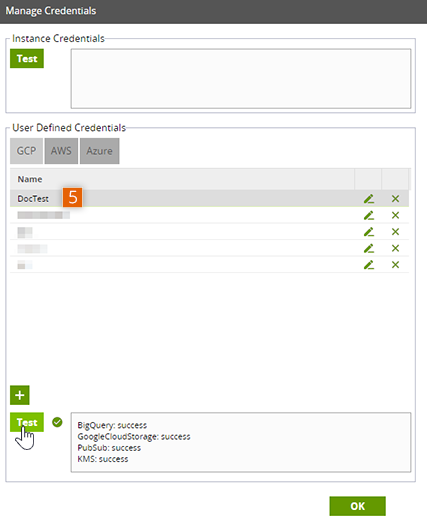Click the delete X in the third credential row
The height and width of the screenshot is (522, 427).
395,232
